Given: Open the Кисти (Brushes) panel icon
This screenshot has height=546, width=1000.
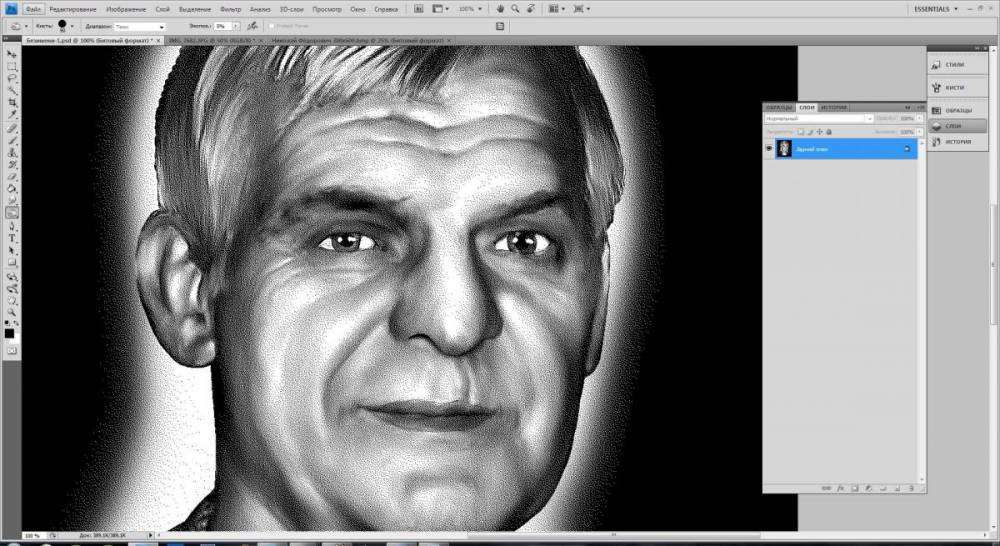Looking at the screenshot, I should click(x=954, y=87).
